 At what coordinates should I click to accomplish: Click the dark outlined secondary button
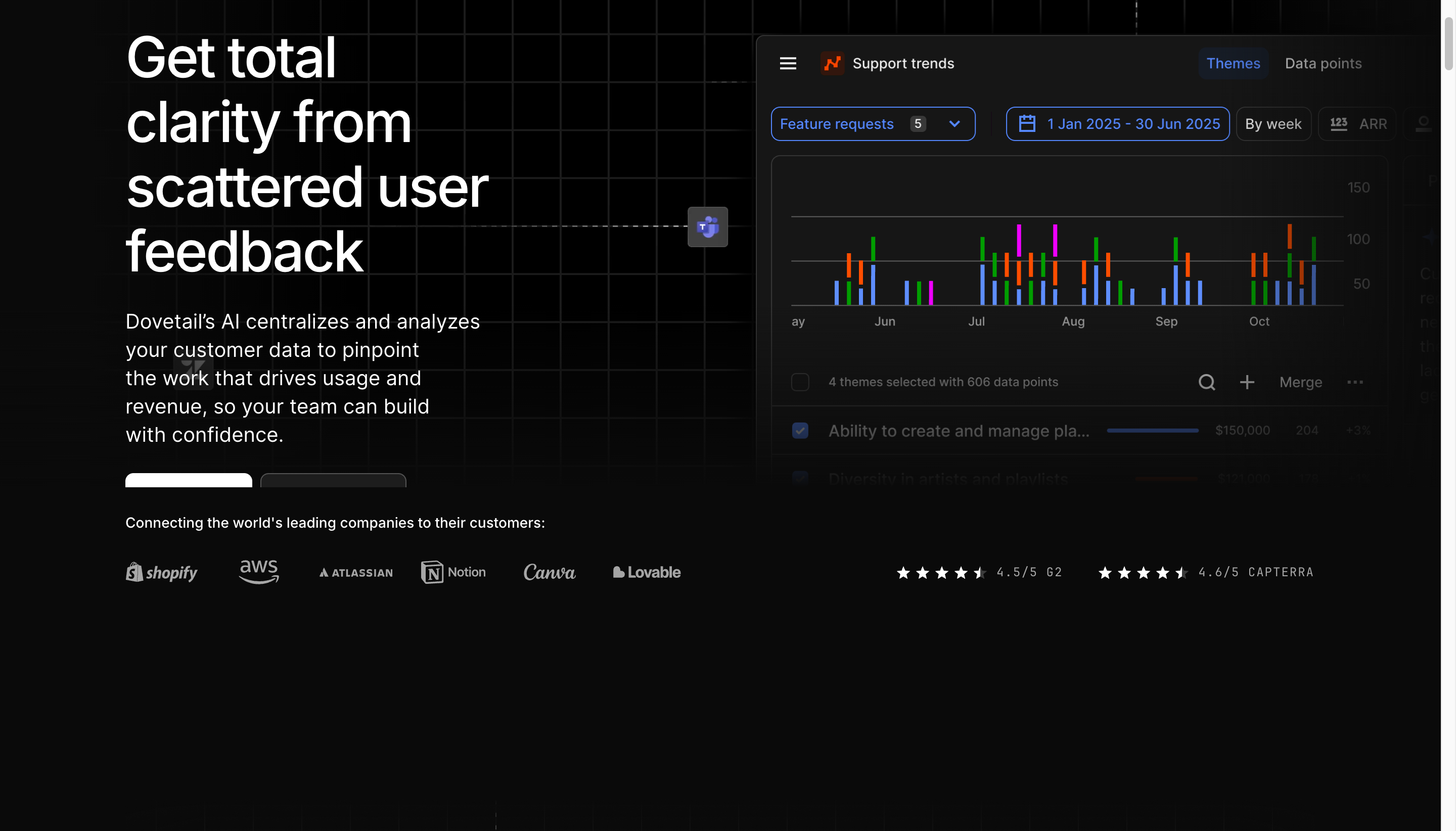(333, 480)
